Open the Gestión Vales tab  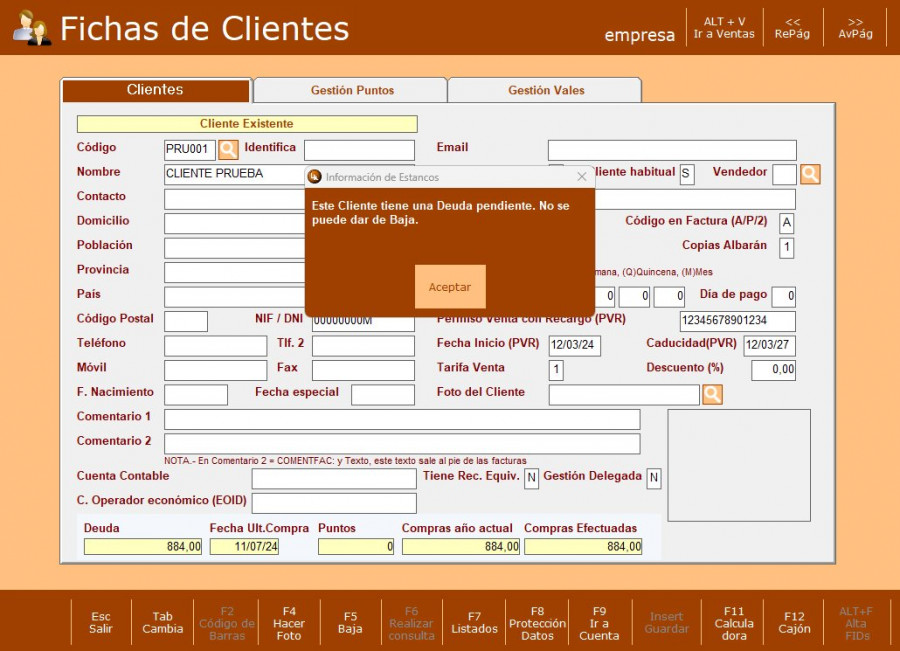pos(546,90)
